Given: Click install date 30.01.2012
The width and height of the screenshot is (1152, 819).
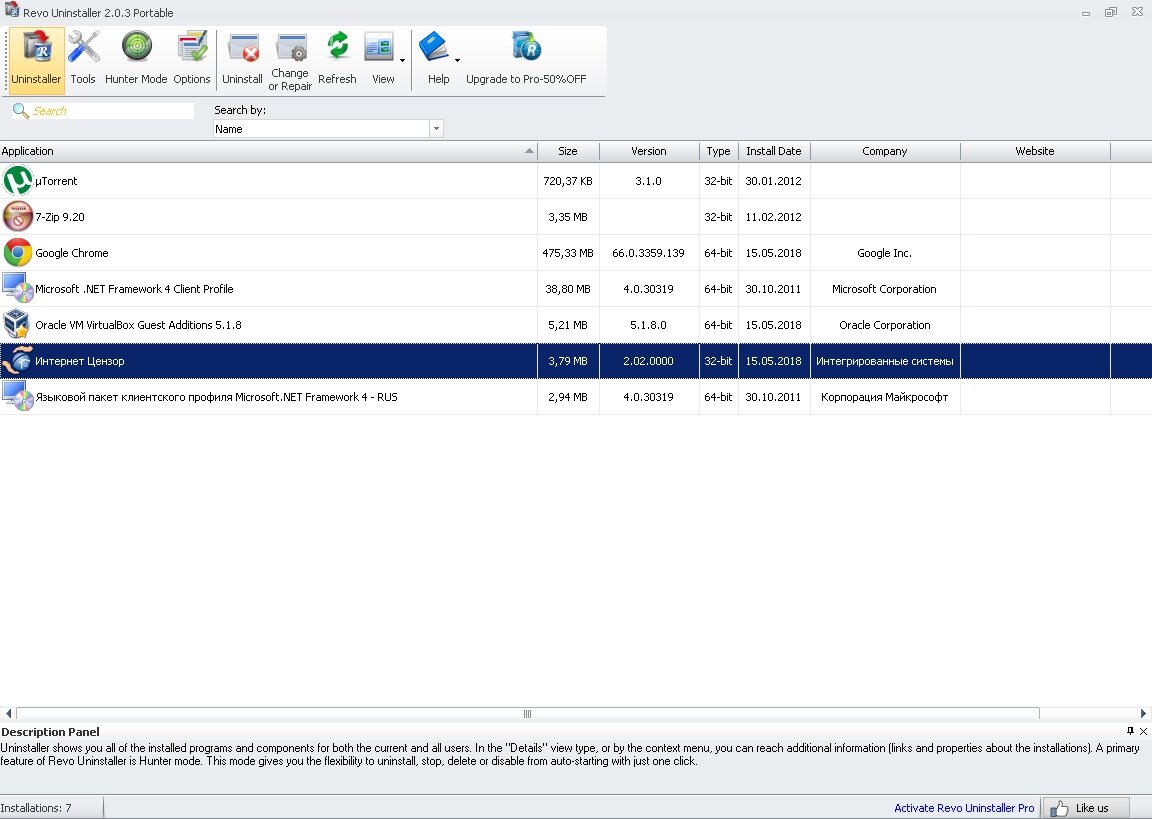Looking at the screenshot, I should 773,181.
